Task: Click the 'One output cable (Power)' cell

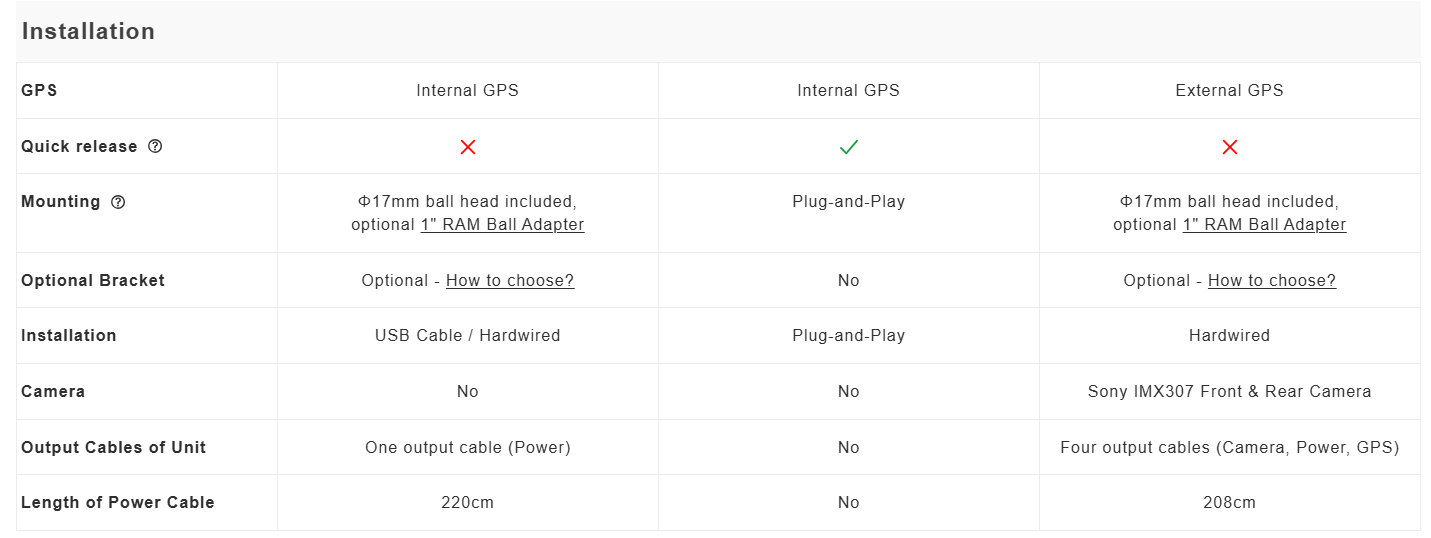Action: (467, 448)
